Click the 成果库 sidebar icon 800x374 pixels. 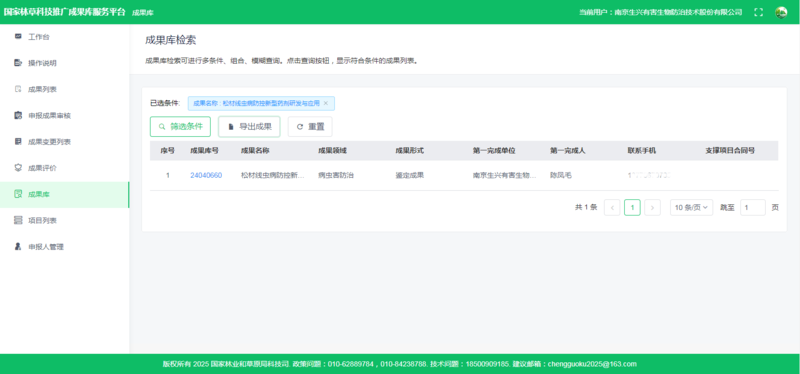click(18, 194)
